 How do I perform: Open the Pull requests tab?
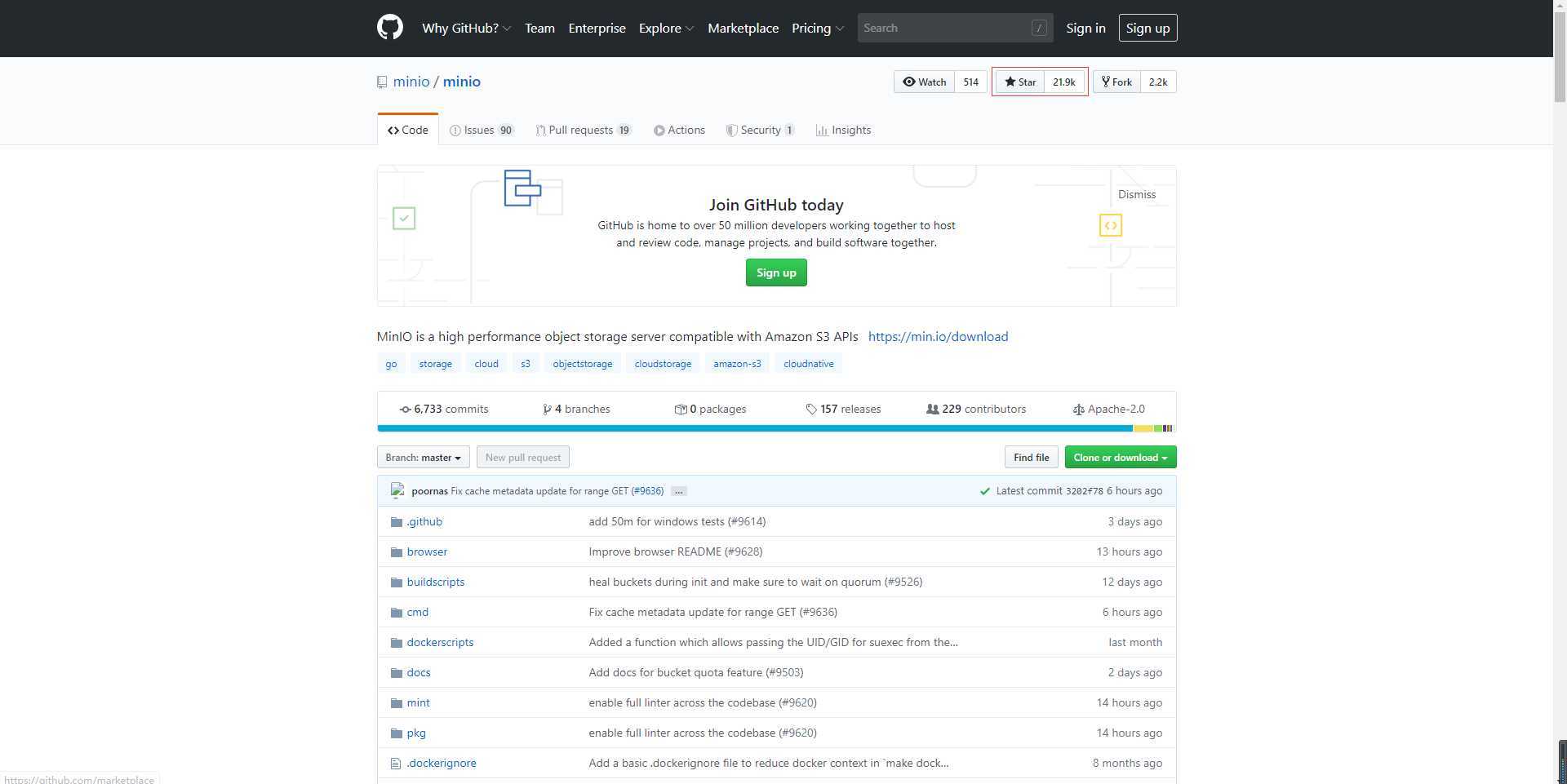tap(584, 130)
